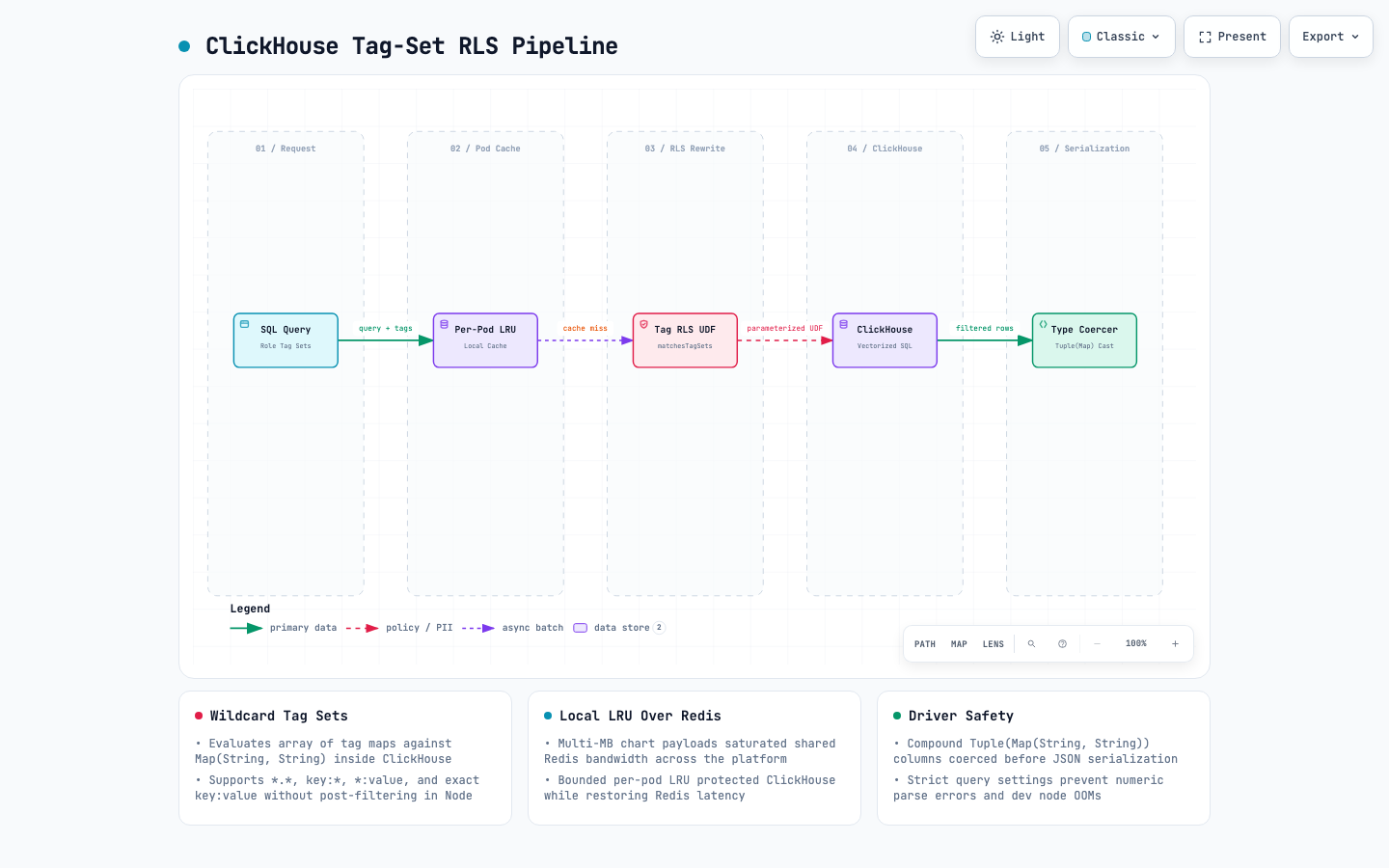Click the 'ClickHouse Tag-Set RLS Pipeline' title
The width and height of the screenshot is (1389, 868).
click(412, 46)
